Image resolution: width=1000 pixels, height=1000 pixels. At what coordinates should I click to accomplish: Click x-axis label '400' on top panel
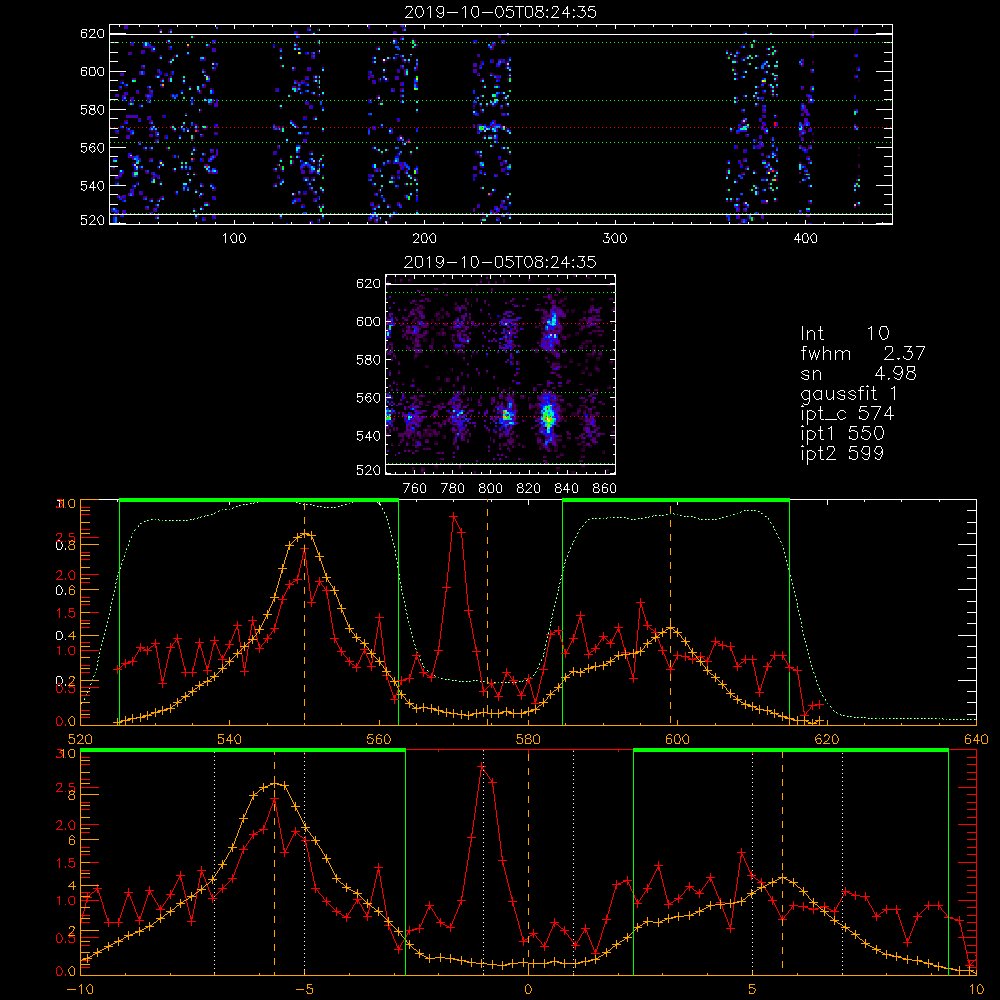coord(805,238)
